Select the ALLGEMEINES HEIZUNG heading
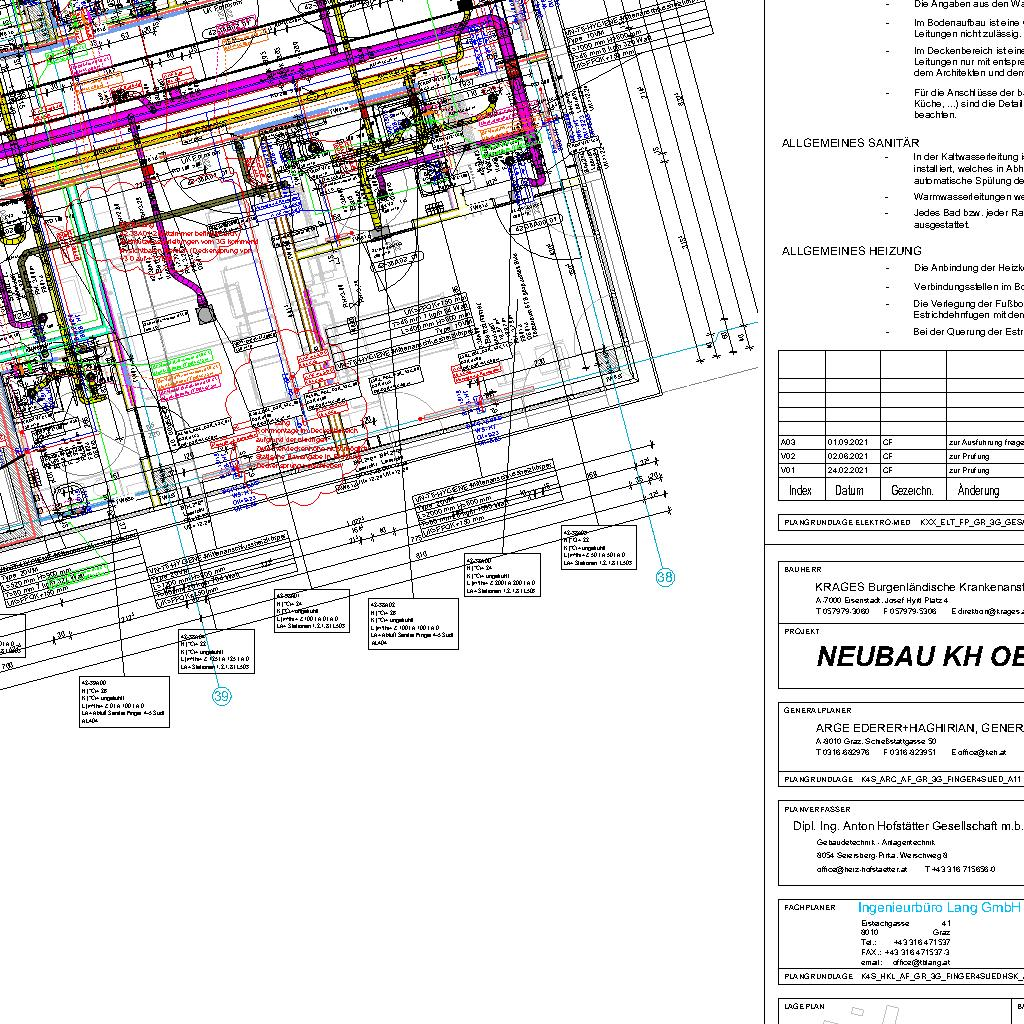Image resolution: width=1024 pixels, height=1024 pixels. [851, 251]
